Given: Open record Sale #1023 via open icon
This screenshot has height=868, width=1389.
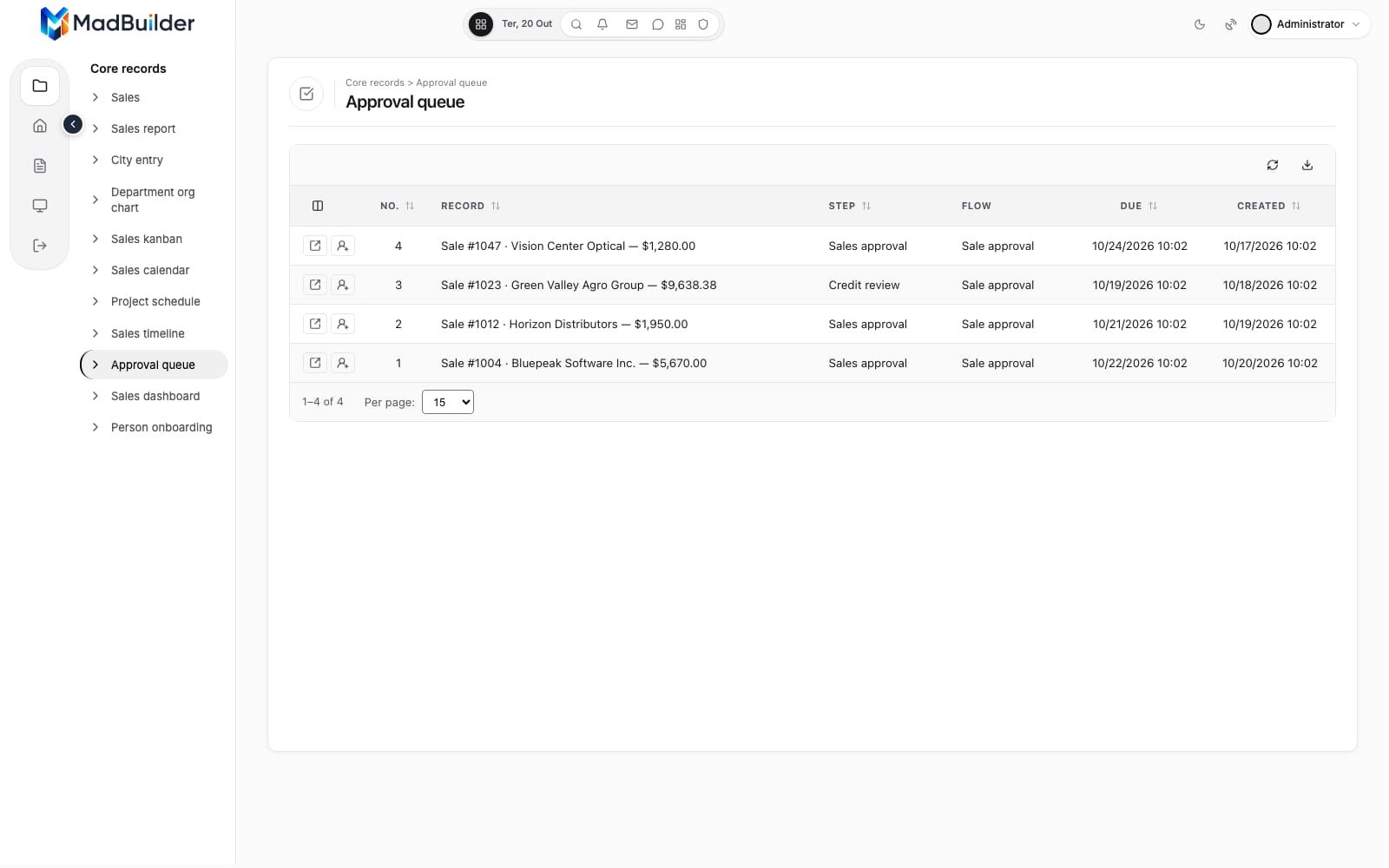Looking at the screenshot, I should (315, 285).
